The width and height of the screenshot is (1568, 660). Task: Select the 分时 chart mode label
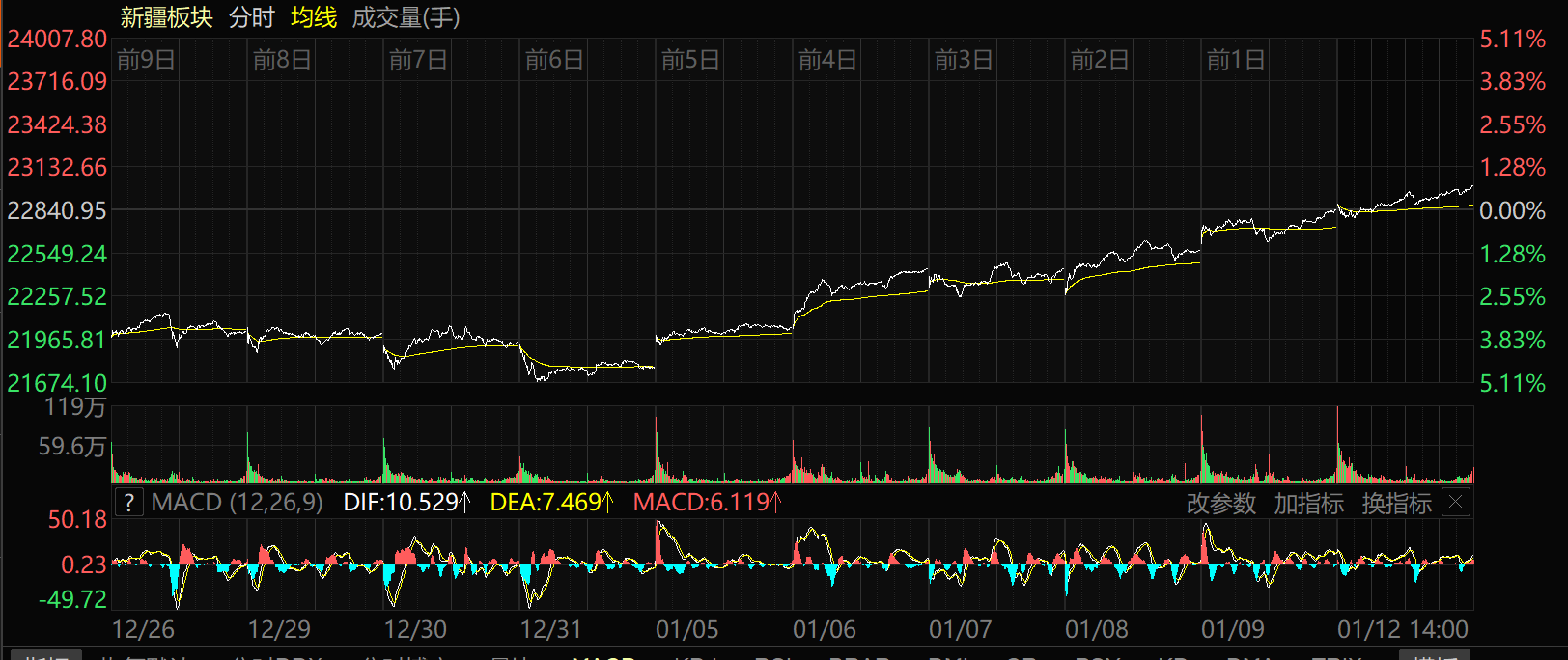point(252,17)
